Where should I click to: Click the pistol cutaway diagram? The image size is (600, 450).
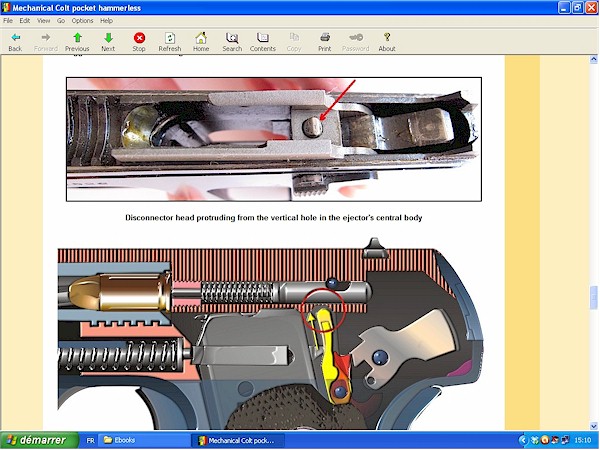coord(270,334)
